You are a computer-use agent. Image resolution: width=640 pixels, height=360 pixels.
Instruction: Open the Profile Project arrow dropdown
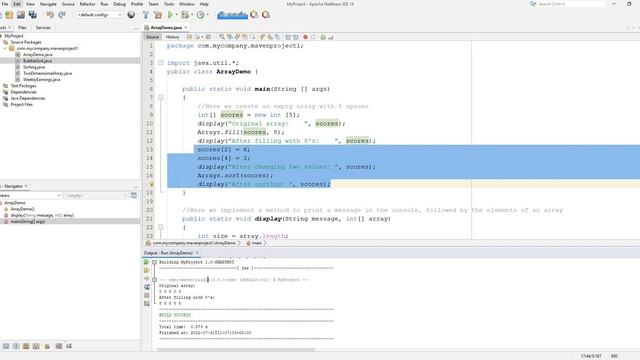pos(207,15)
